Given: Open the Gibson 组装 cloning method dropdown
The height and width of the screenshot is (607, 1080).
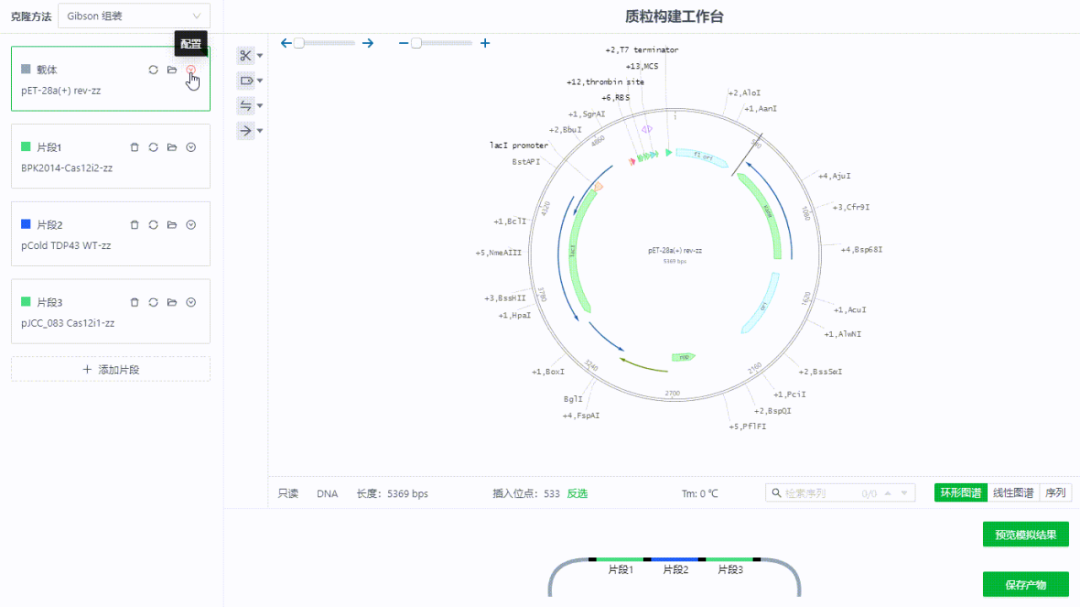Looking at the screenshot, I should (x=134, y=16).
